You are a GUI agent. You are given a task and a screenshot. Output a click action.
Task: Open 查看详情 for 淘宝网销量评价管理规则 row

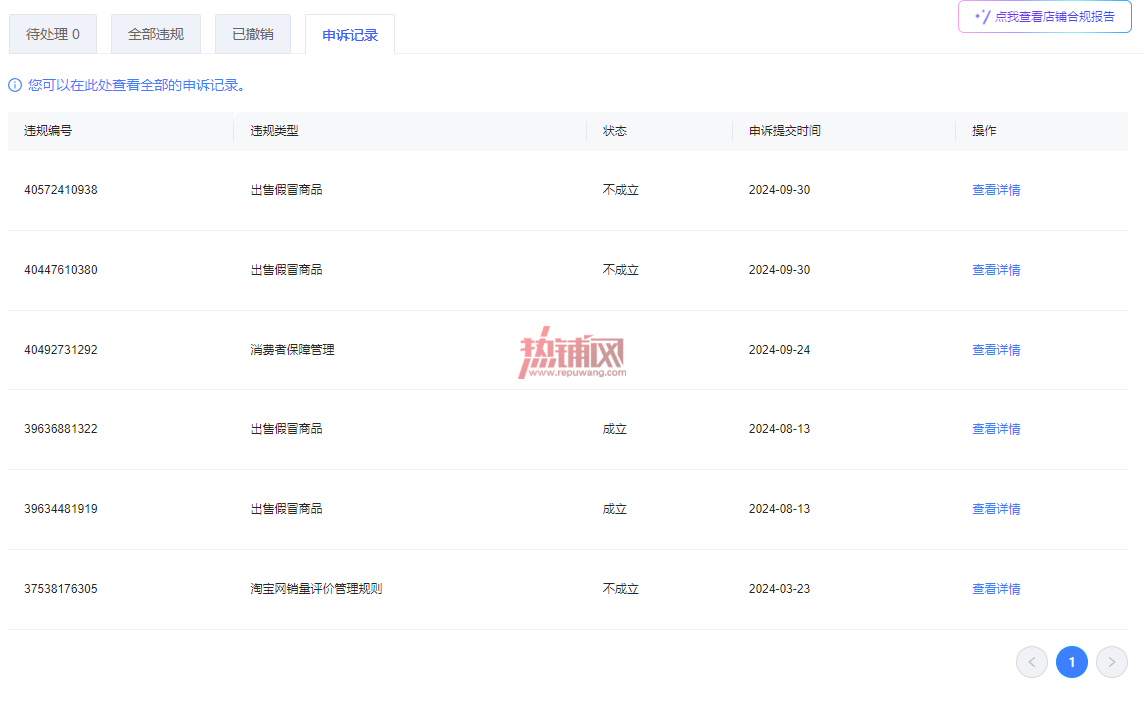pyautogui.click(x=996, y=589)
